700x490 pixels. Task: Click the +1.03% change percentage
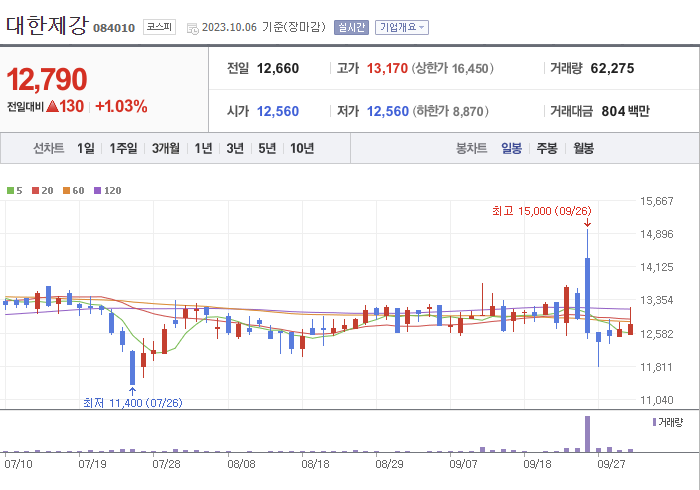(x=121, y=106)
